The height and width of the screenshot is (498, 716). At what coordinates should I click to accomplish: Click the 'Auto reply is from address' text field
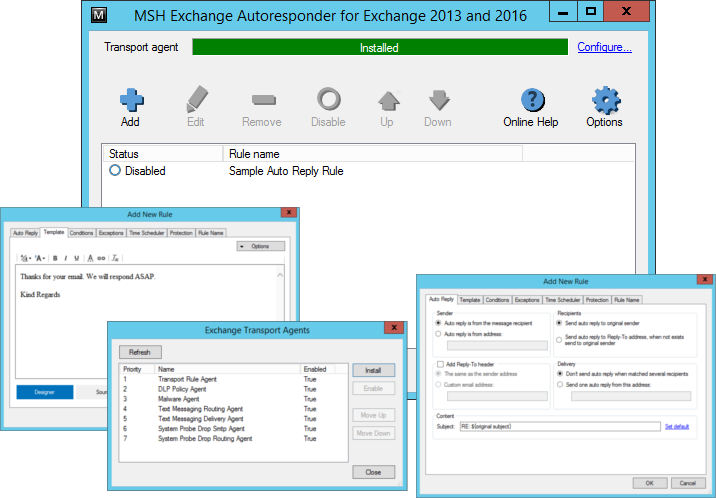(497, 346)
